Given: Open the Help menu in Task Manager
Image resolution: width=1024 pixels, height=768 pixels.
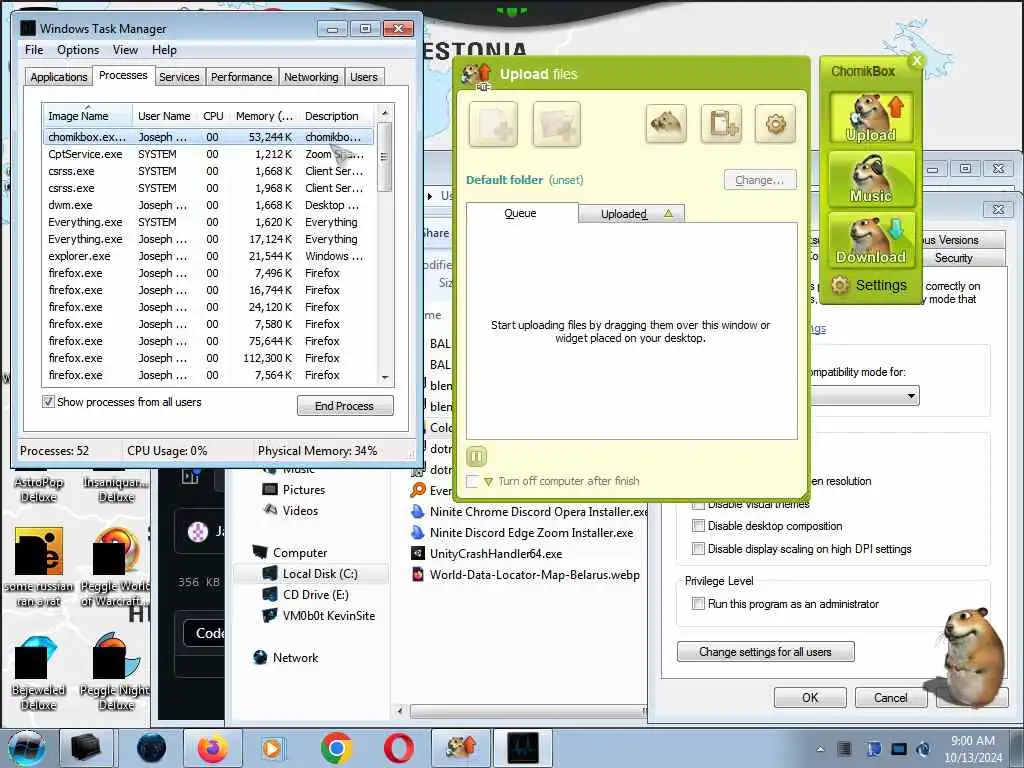Looking at the screenshot, I should pos(164,50).
